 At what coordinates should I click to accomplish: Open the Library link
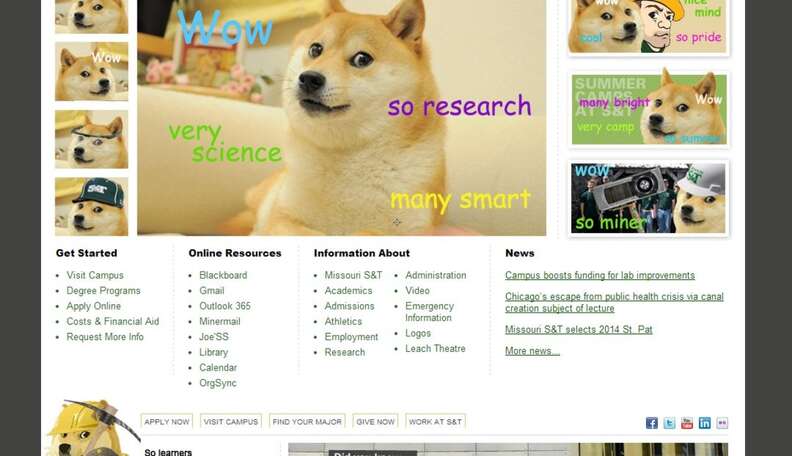pos(213,352)
